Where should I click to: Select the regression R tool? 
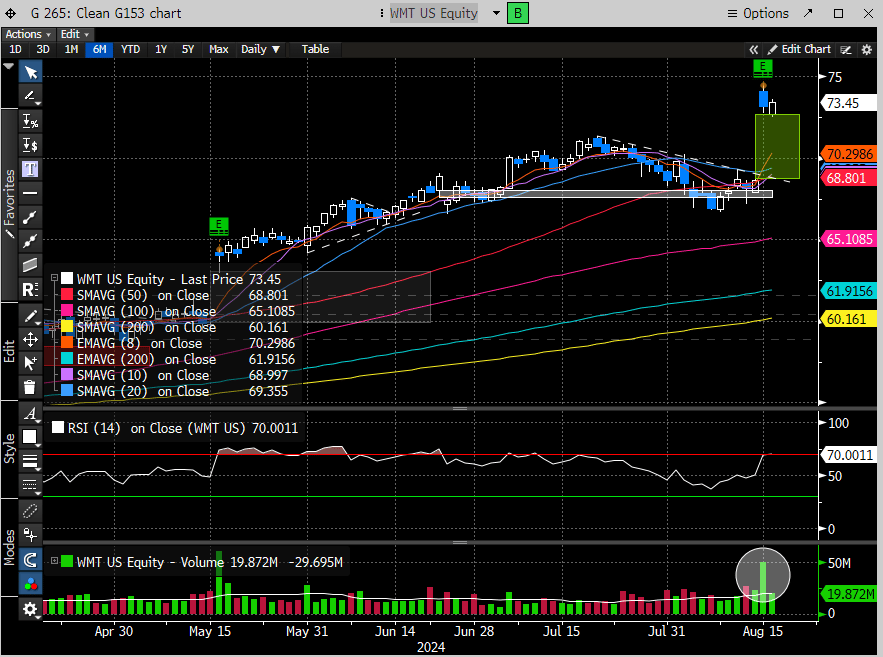click(x=30, y=289)
